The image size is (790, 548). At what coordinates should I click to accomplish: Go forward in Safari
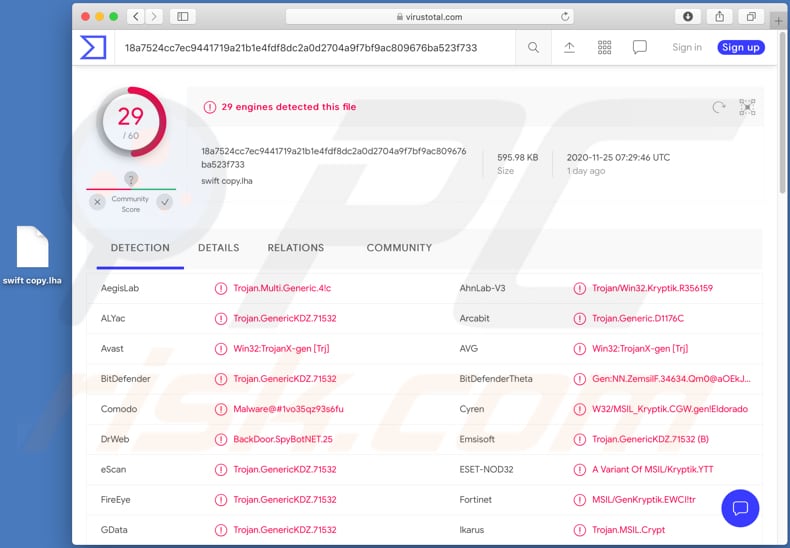coord(154,17)
